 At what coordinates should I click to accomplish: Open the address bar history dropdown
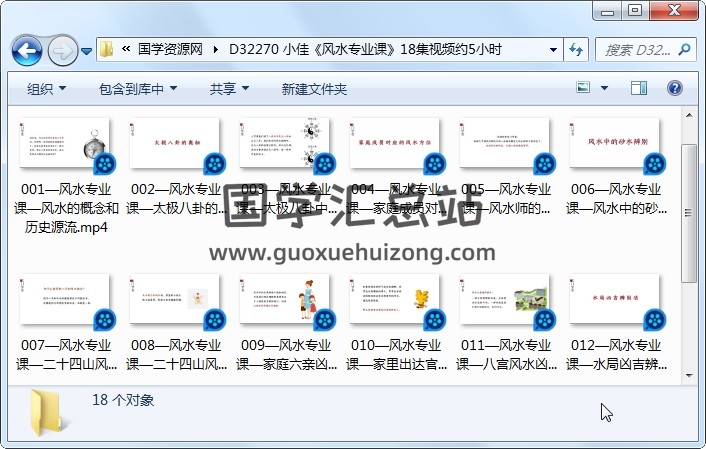click(553, 50)
